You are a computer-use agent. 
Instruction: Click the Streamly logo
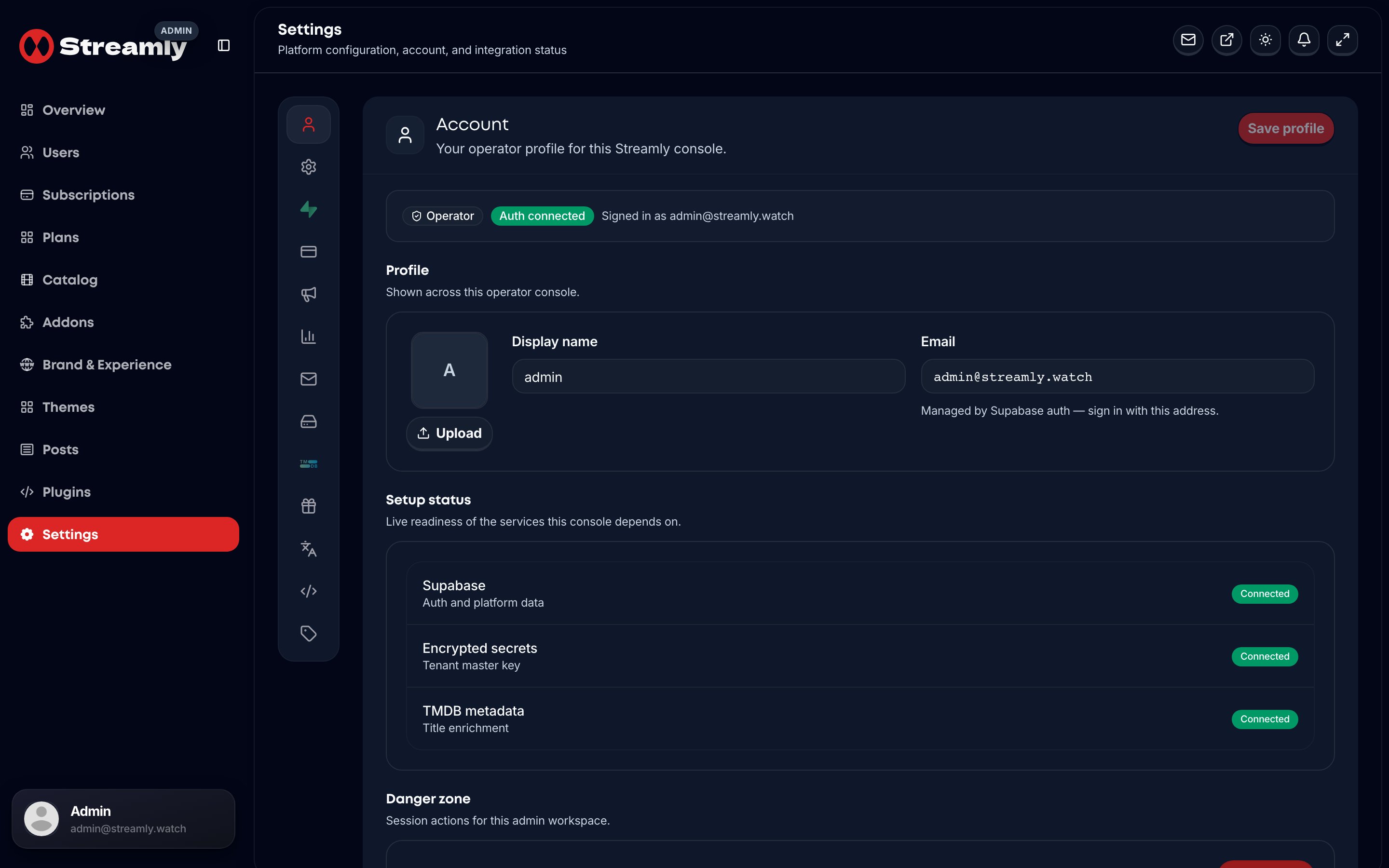pos(103,46)
